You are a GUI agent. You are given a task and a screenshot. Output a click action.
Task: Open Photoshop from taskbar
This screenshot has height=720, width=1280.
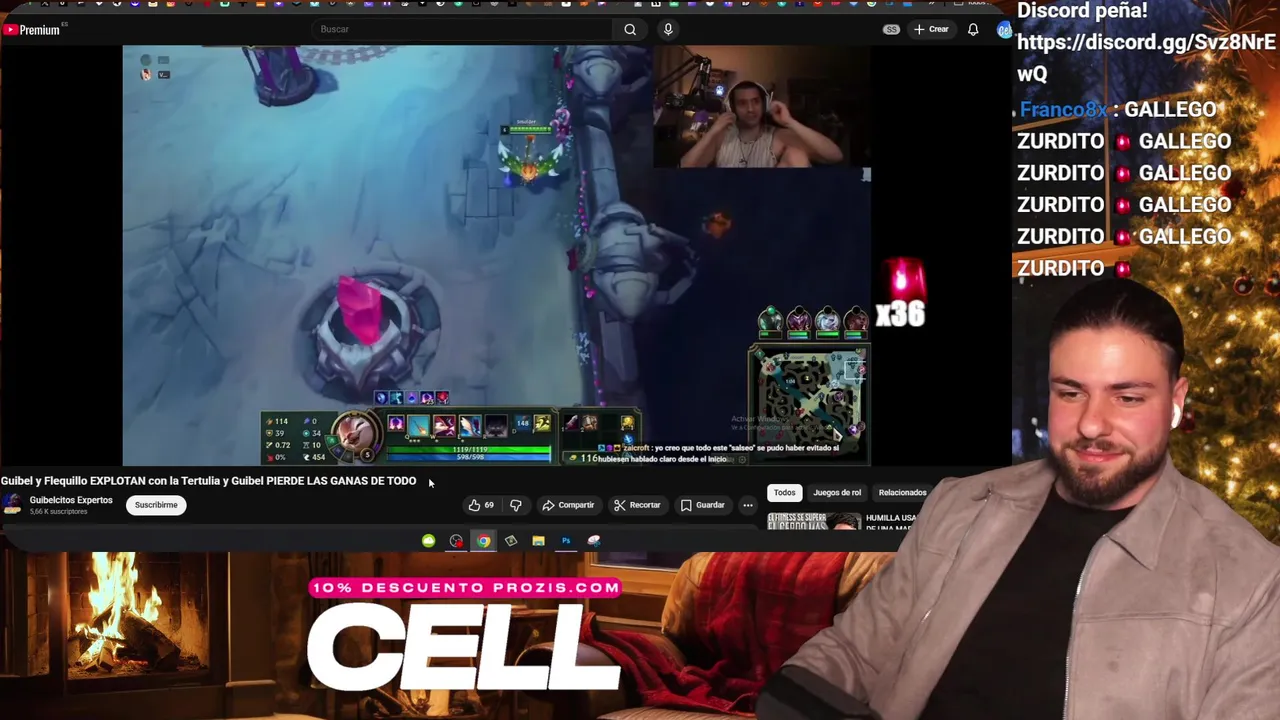566,541
